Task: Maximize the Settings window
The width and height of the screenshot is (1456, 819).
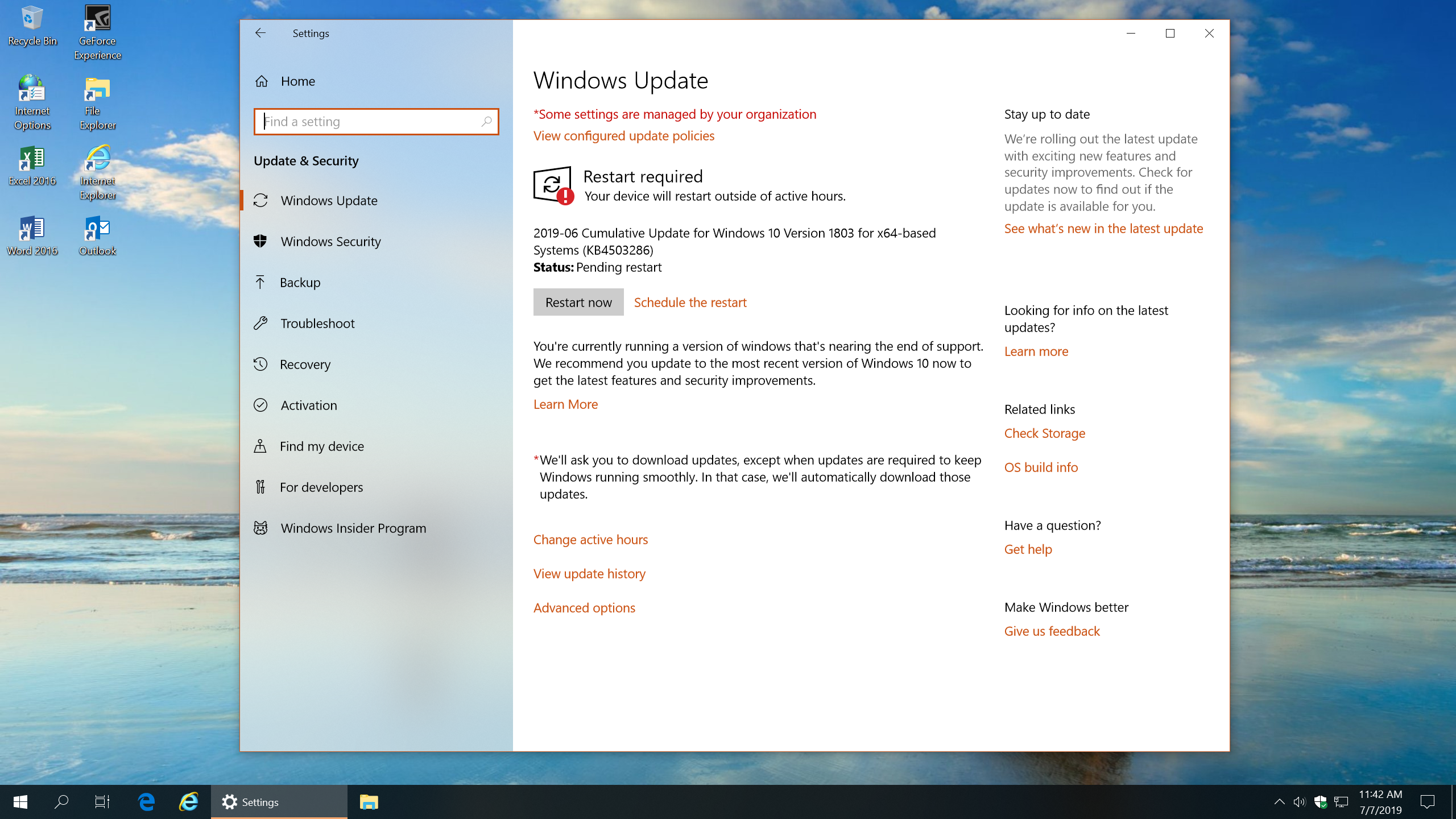Action: pos(1170,33)
